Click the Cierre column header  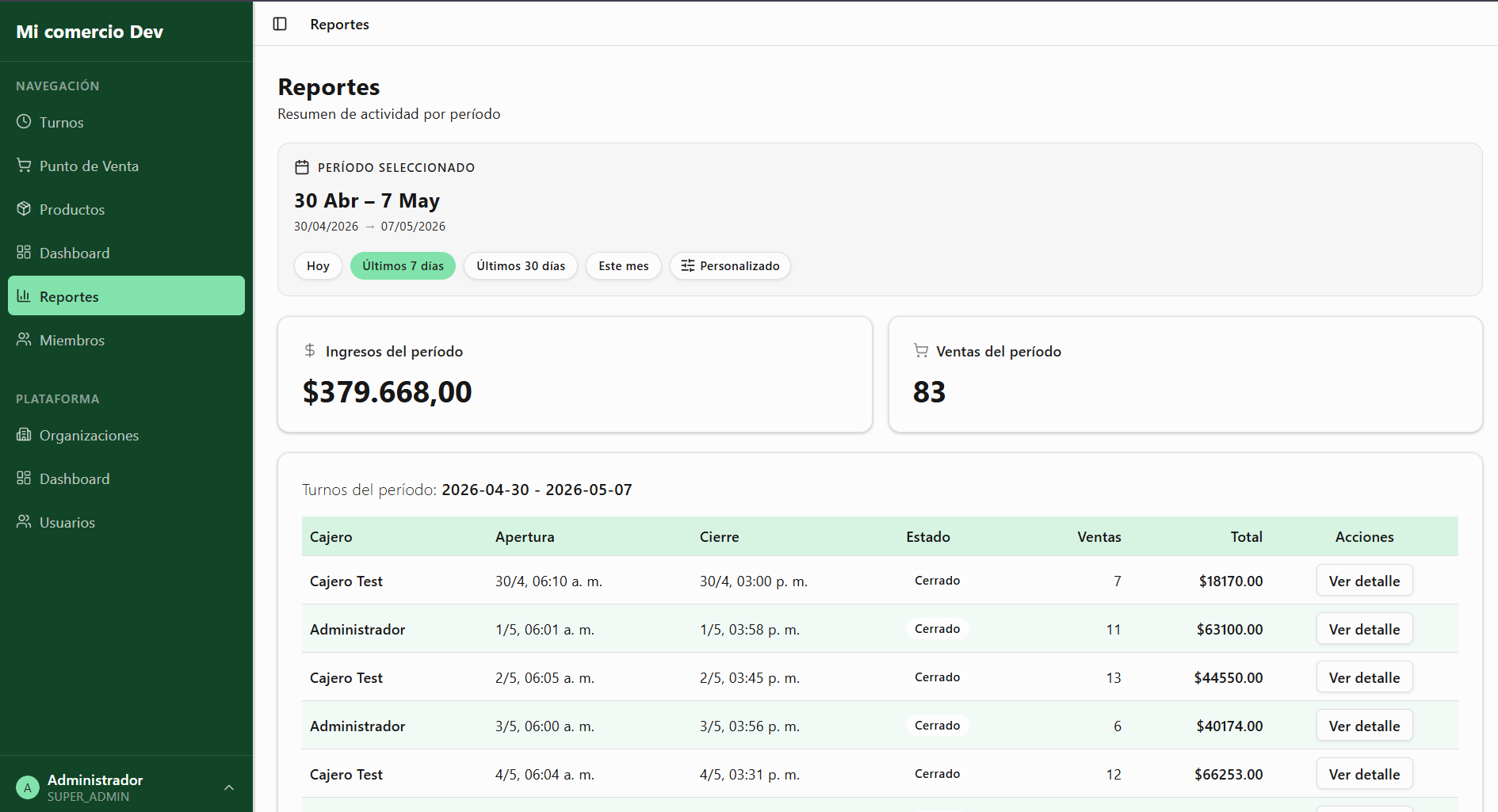[719, 537]
